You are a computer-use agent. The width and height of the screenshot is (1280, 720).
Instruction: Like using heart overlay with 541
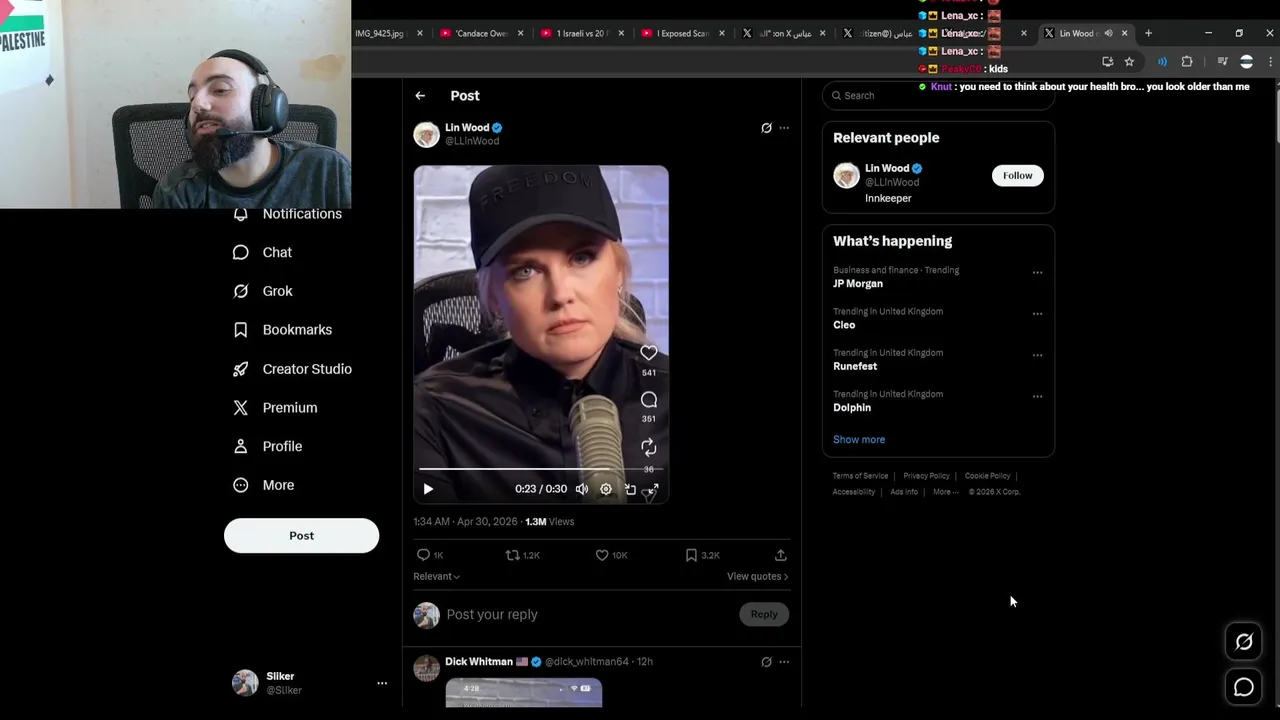pyautogui.click(x=649, y=353)
